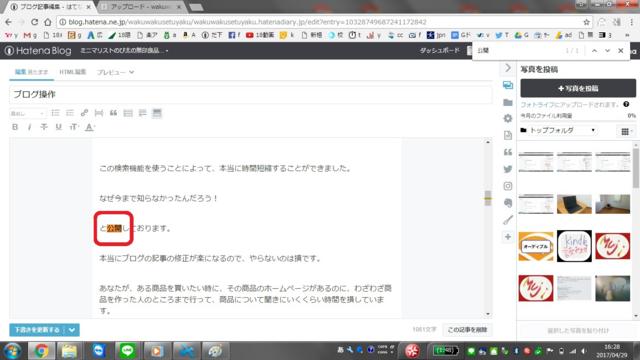Switch to the アップロード browser tab
The height and width of the screenshot is (360, 640).
141,7
